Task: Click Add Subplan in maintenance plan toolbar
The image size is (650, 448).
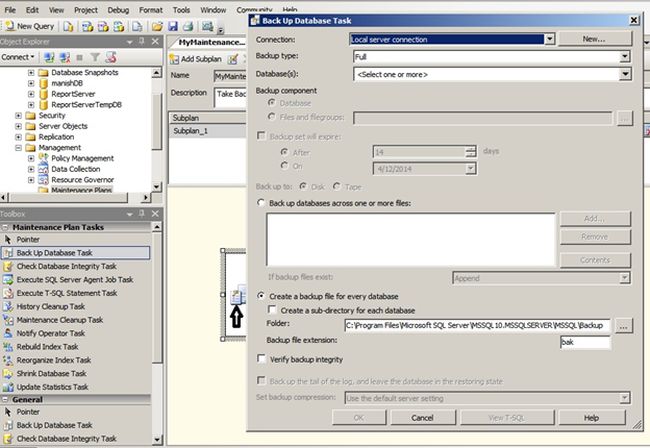Action: pyautogui.click(x=196, y=59)
